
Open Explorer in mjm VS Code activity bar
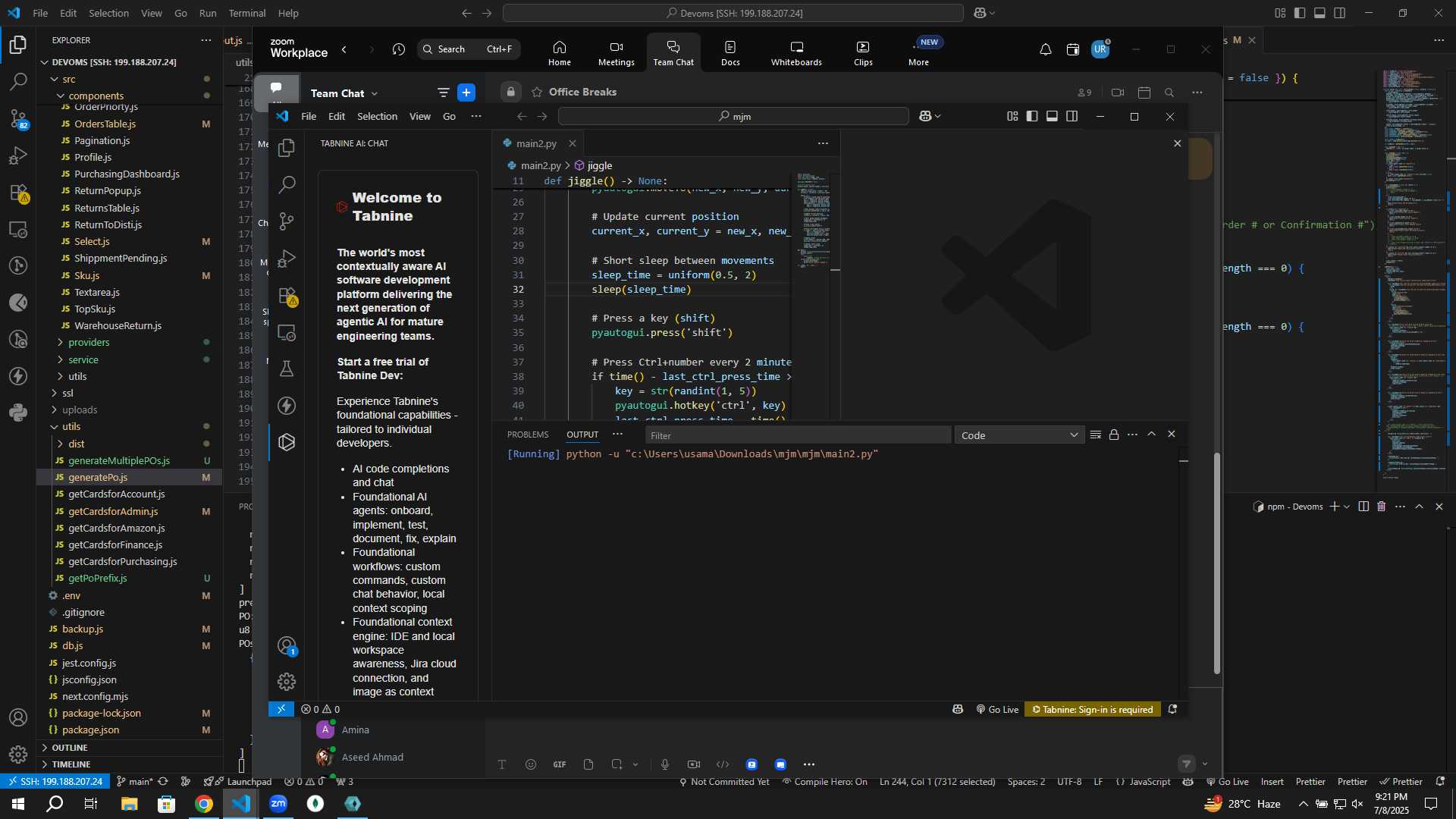click(x=287, y=148)
